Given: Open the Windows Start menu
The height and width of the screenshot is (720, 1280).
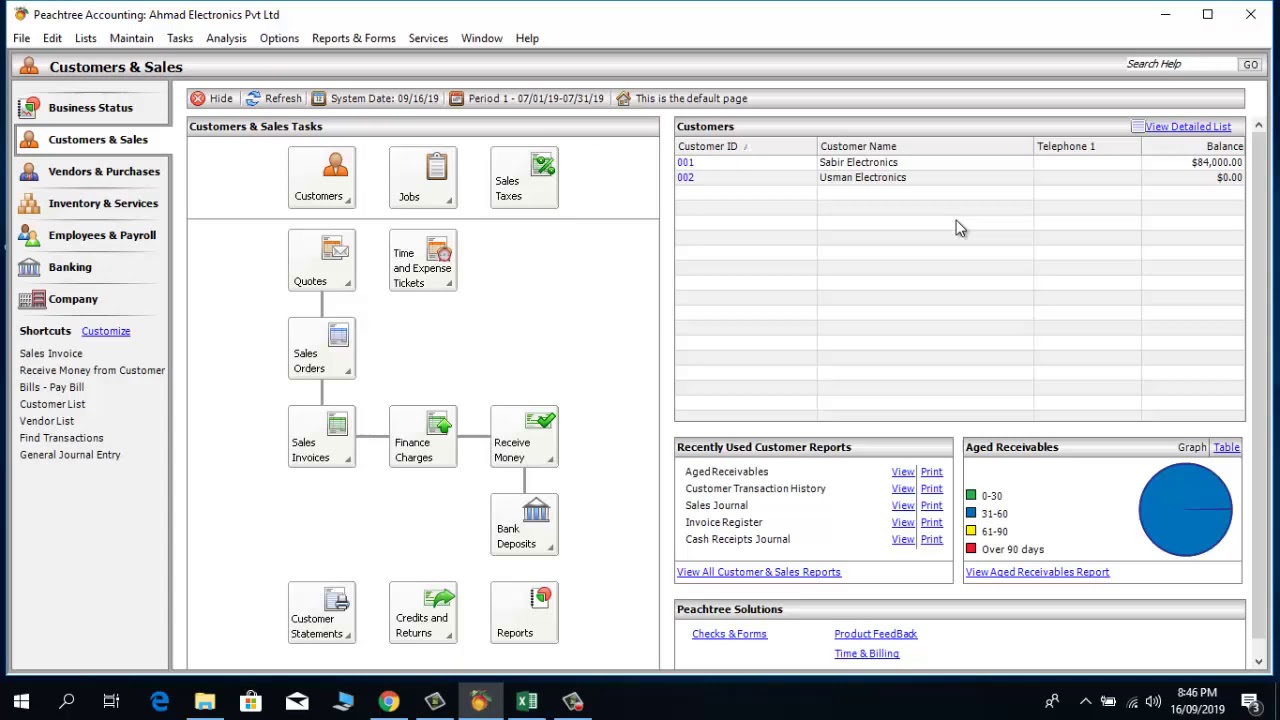Looking at the screenshot, I should tap(21, 701).
